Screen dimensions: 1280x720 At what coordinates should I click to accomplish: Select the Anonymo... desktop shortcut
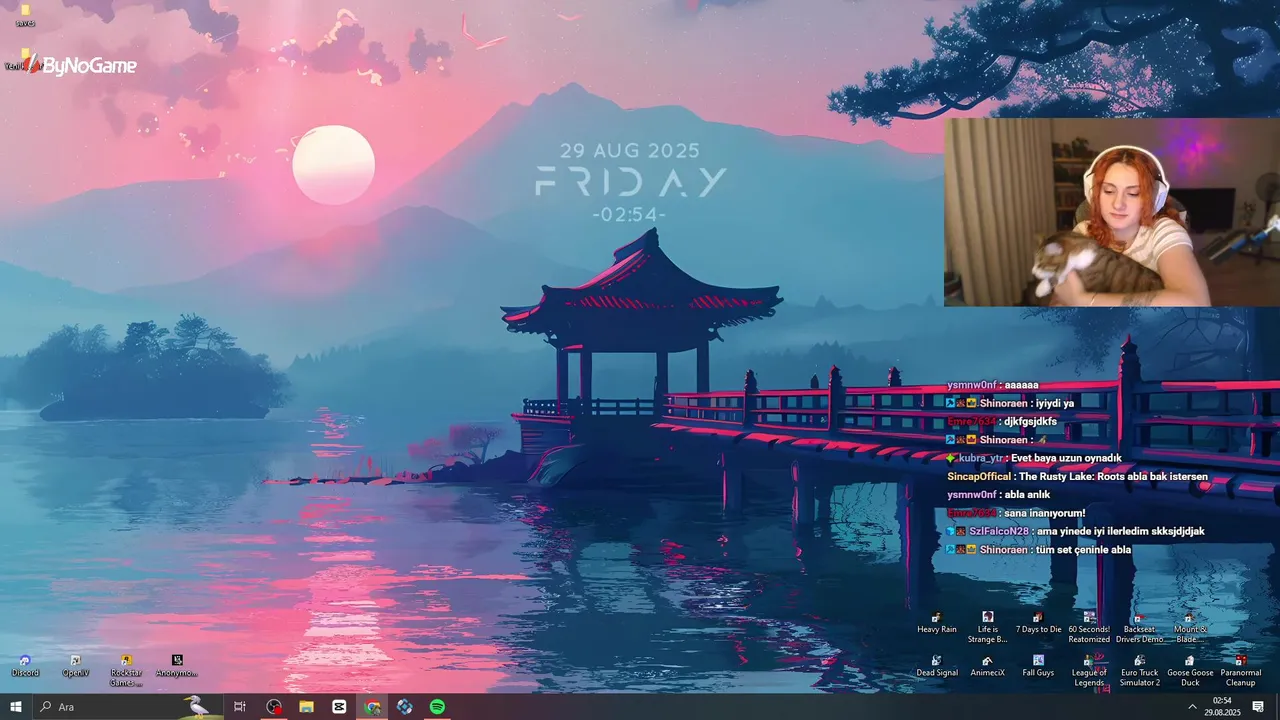click(x=177, y=667)
